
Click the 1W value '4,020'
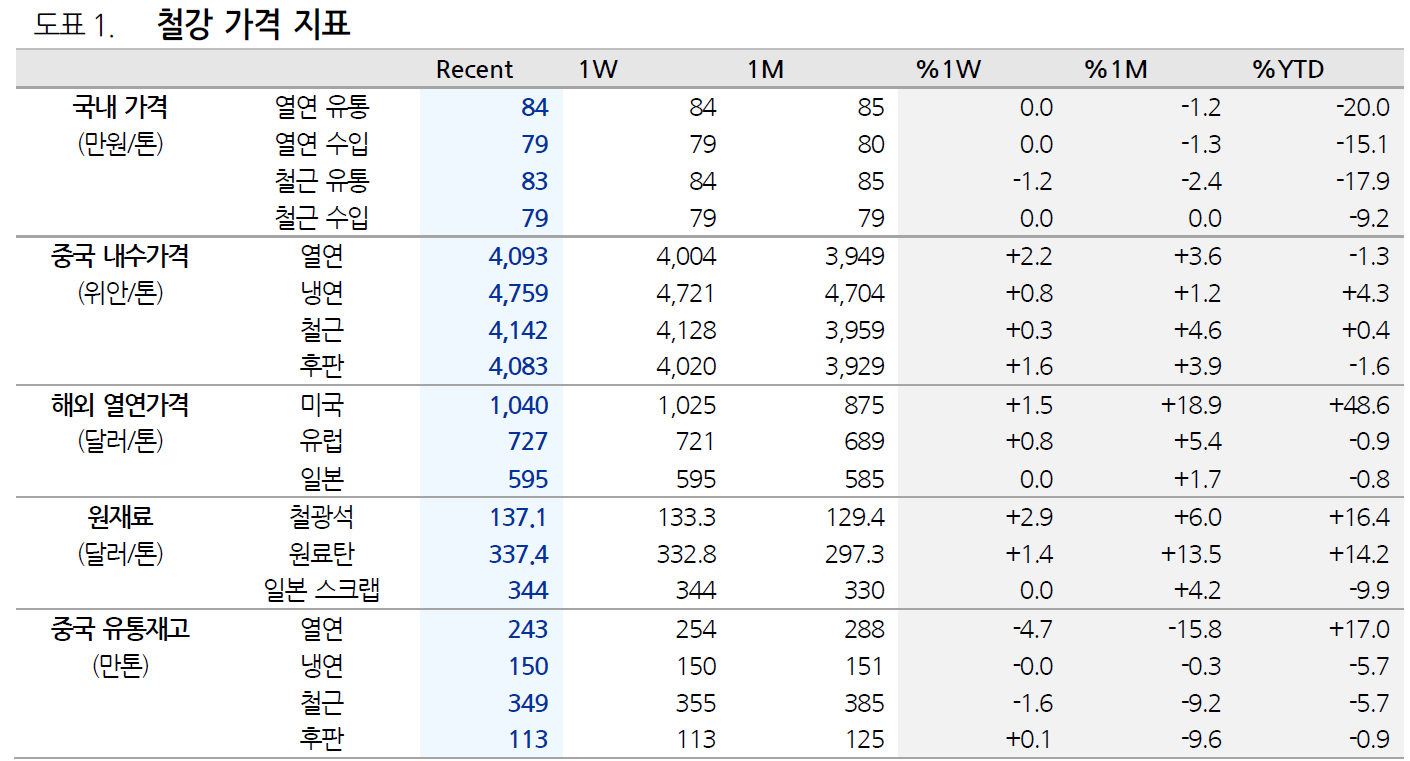(686, 367)
